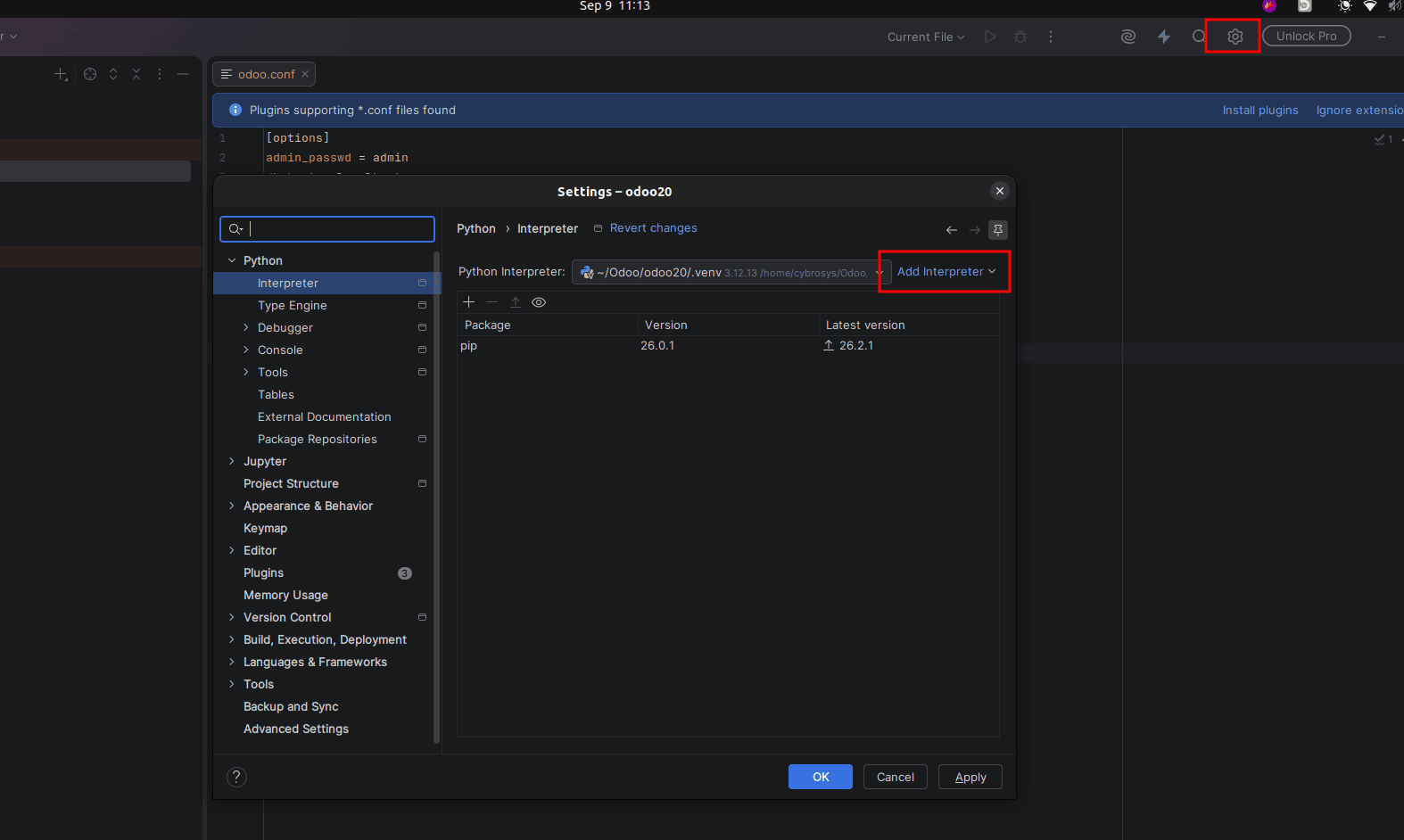This screenshot has height=840, width=1404.
Task: Open project panel options dots
Action: pyautogui.click(x=160, y=74)
